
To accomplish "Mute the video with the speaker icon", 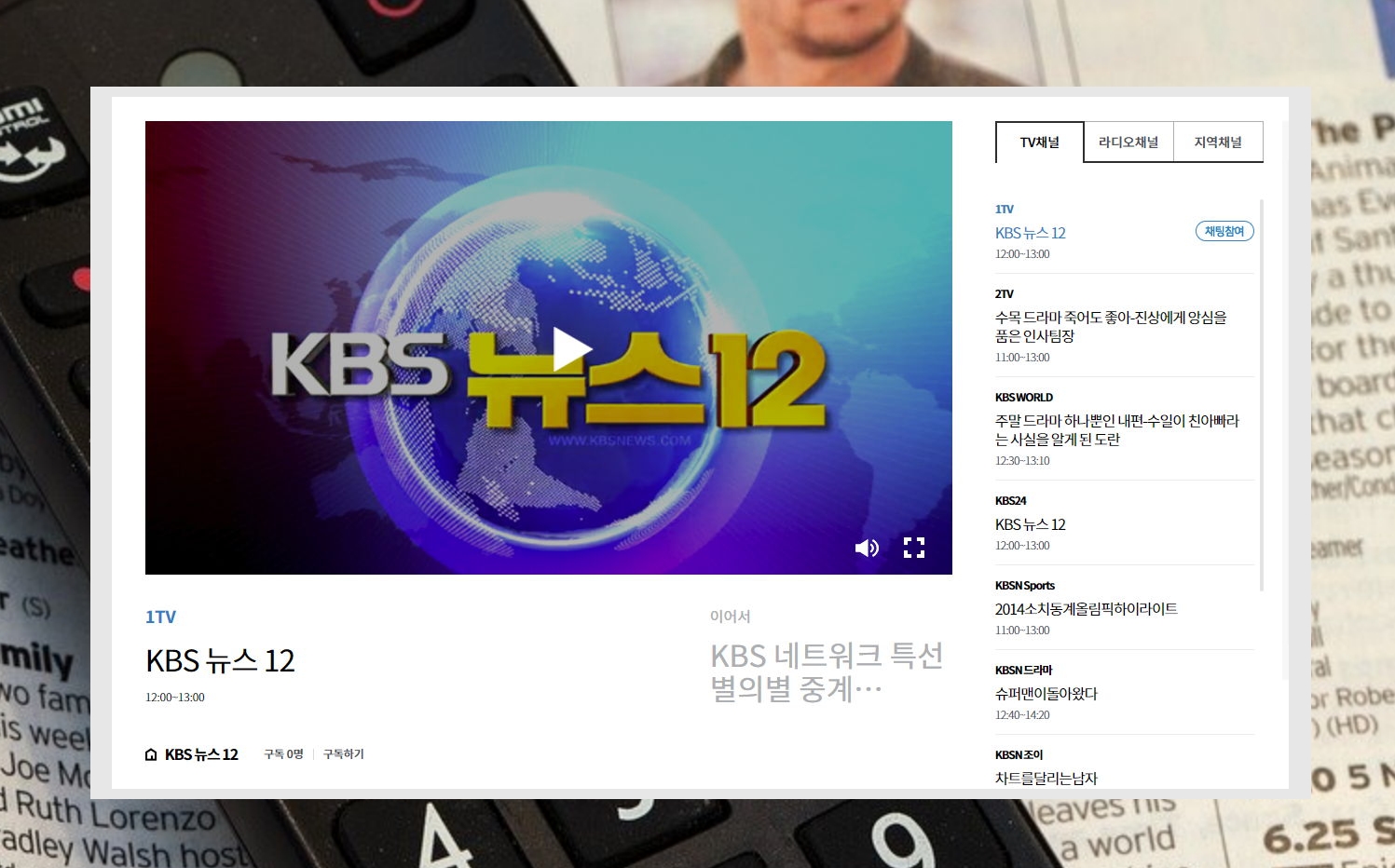I will pos(867,548).
